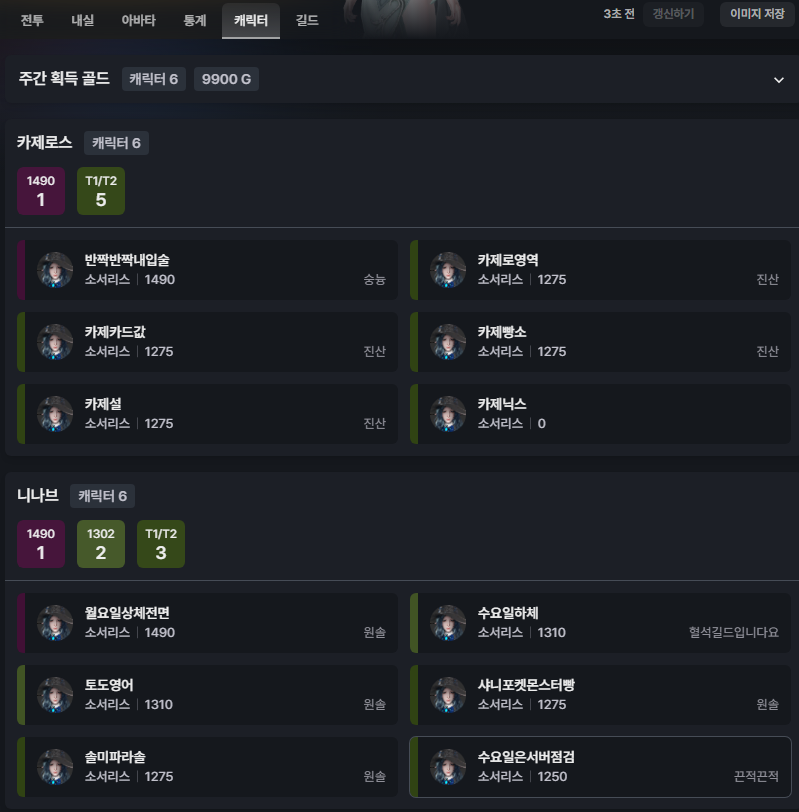Screen dimensions: 799x812
Task: Select the green 1302 badge under 니나브
Action: click(x=101, y=544)
